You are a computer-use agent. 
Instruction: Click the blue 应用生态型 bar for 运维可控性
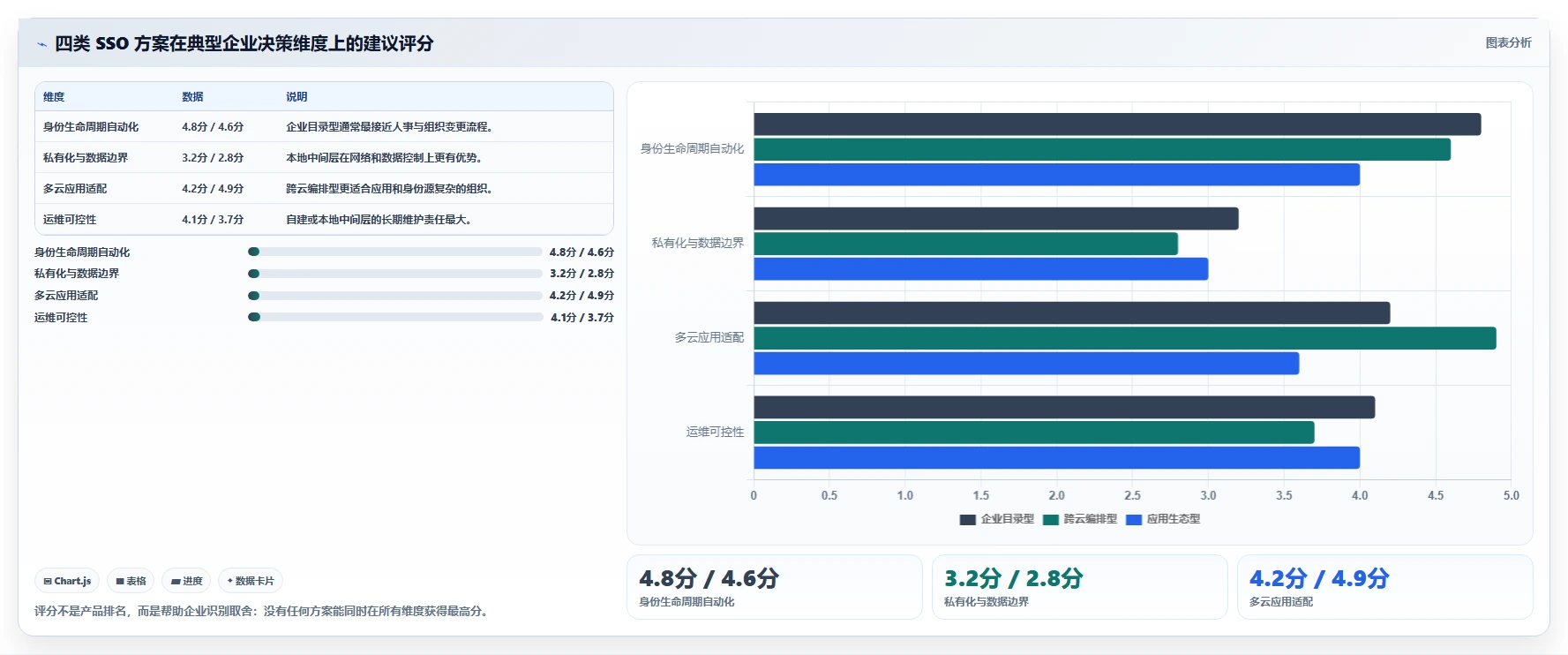1056,458
